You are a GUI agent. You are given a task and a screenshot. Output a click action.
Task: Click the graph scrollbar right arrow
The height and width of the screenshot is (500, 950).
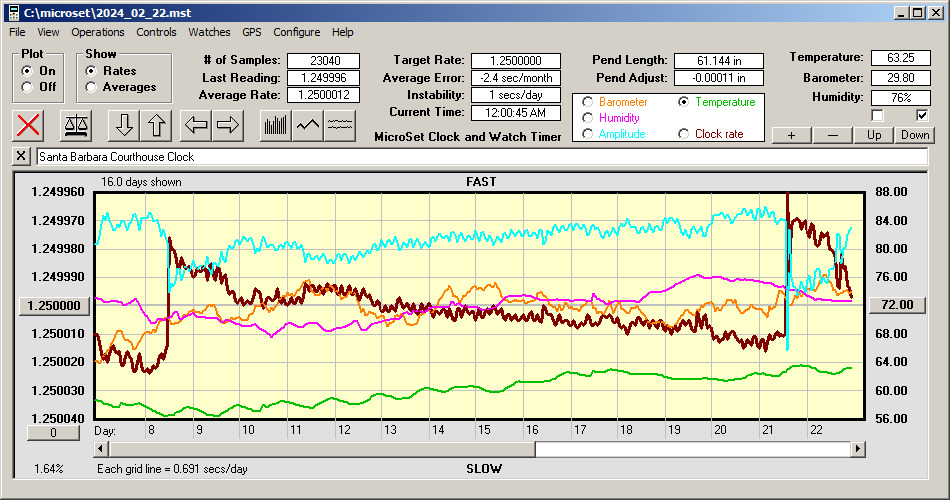pyautogui.click(x=857, y=449)
